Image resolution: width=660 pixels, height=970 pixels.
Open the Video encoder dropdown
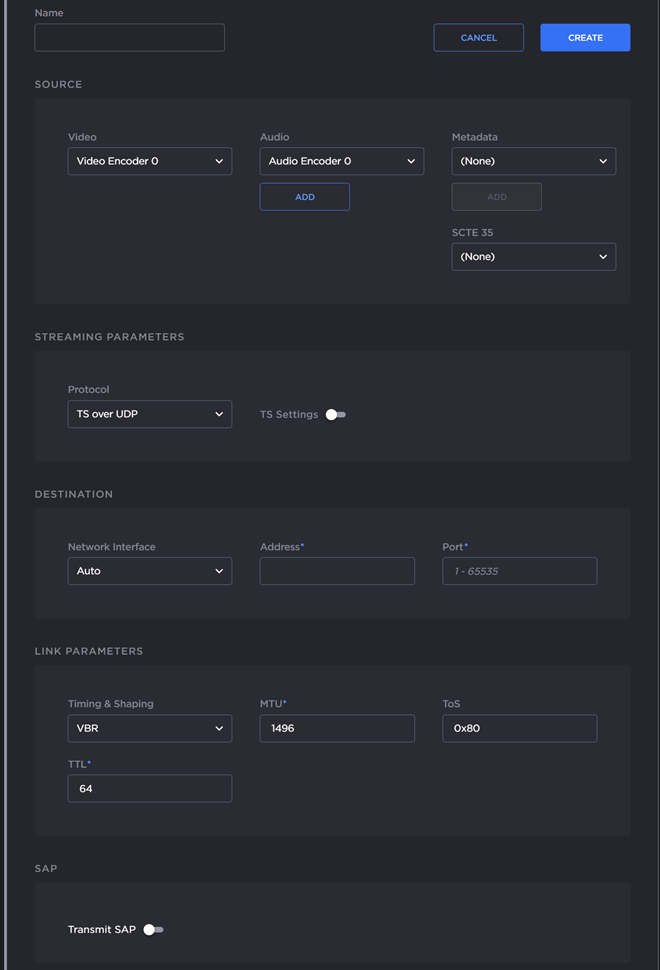(x=149, y=161)
